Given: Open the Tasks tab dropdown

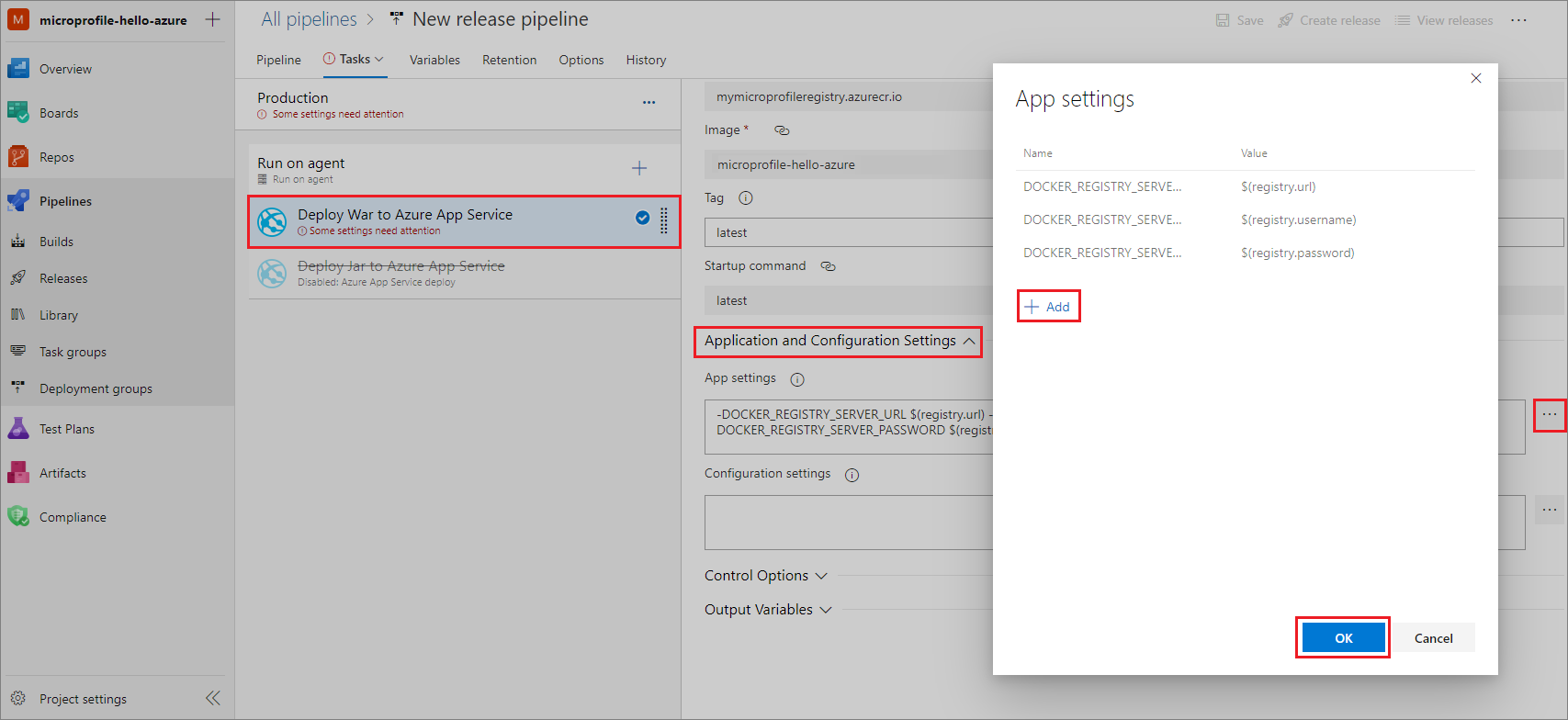Looking at the screenshot, I should (354, 59).
